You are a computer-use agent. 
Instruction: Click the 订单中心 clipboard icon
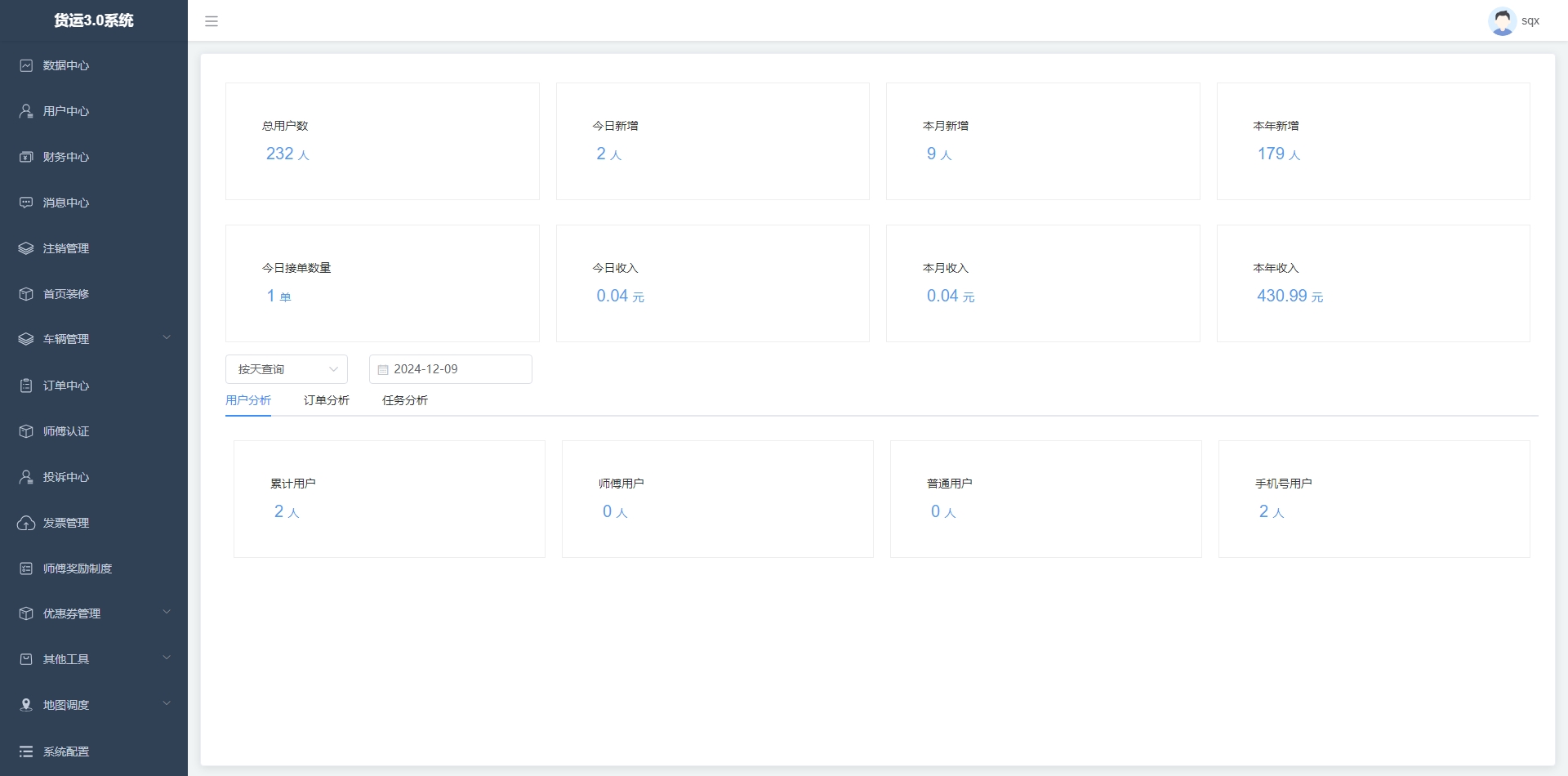click(26, 386)
